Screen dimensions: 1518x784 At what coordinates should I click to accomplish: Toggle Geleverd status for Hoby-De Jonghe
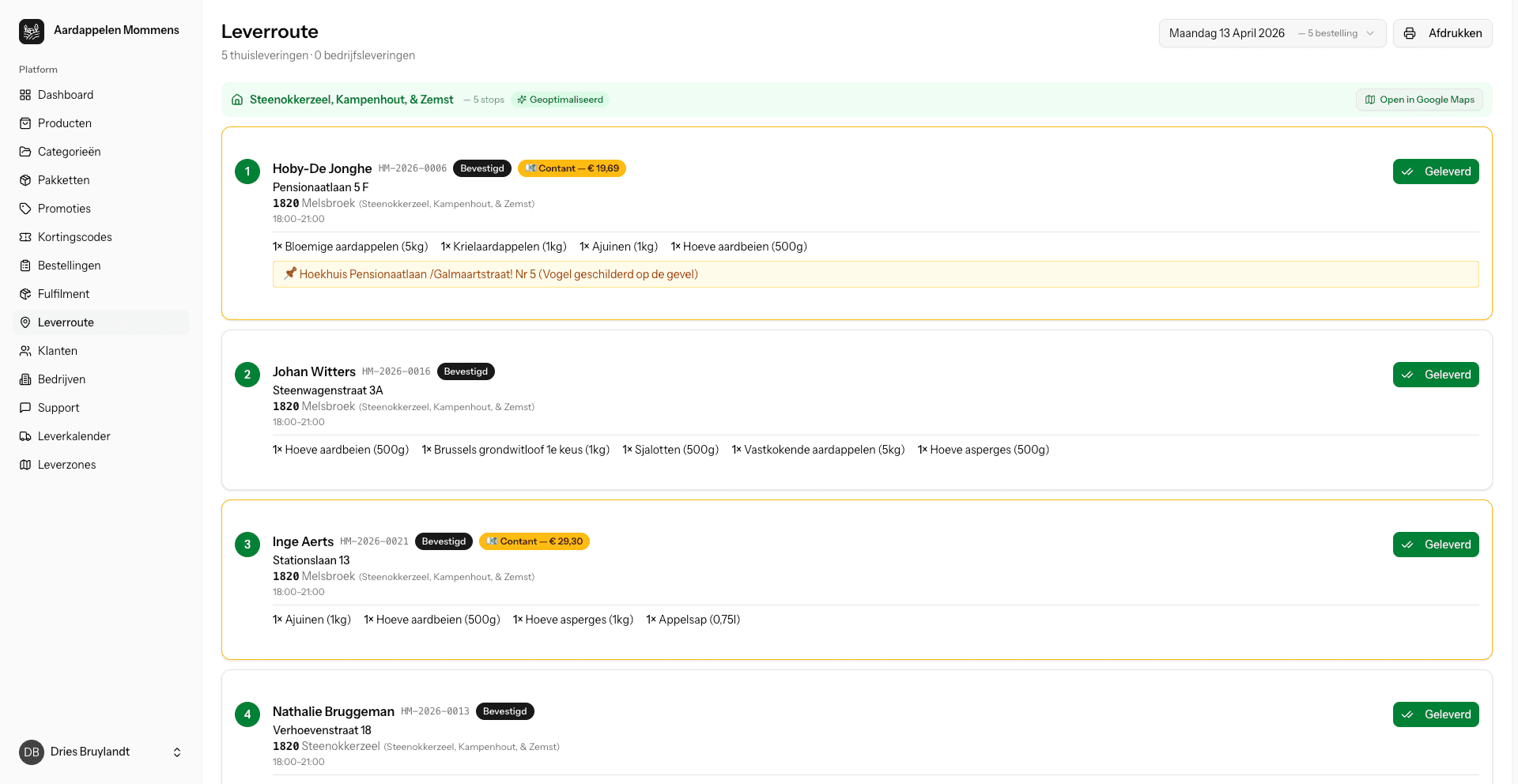click(1435, 171)
